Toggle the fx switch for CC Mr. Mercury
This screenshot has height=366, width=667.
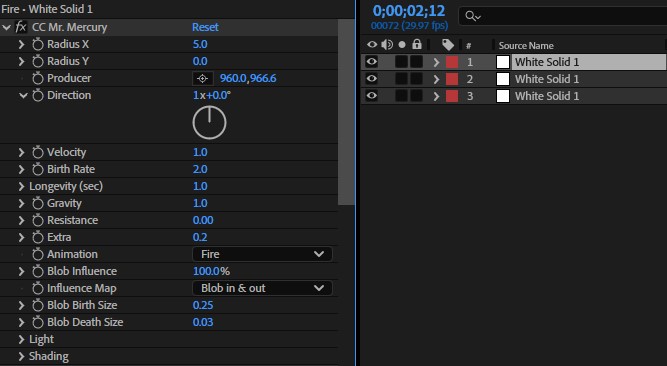20,27
